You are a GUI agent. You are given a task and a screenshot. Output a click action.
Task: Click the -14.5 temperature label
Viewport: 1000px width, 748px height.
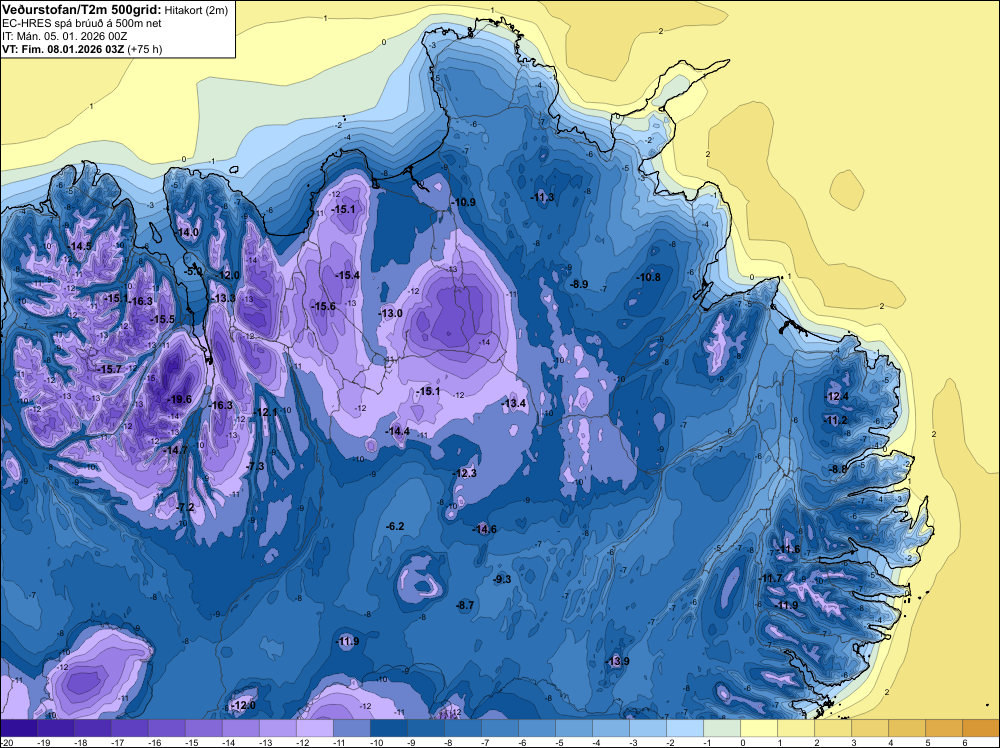pyautogui.click(x=80, y=246)
